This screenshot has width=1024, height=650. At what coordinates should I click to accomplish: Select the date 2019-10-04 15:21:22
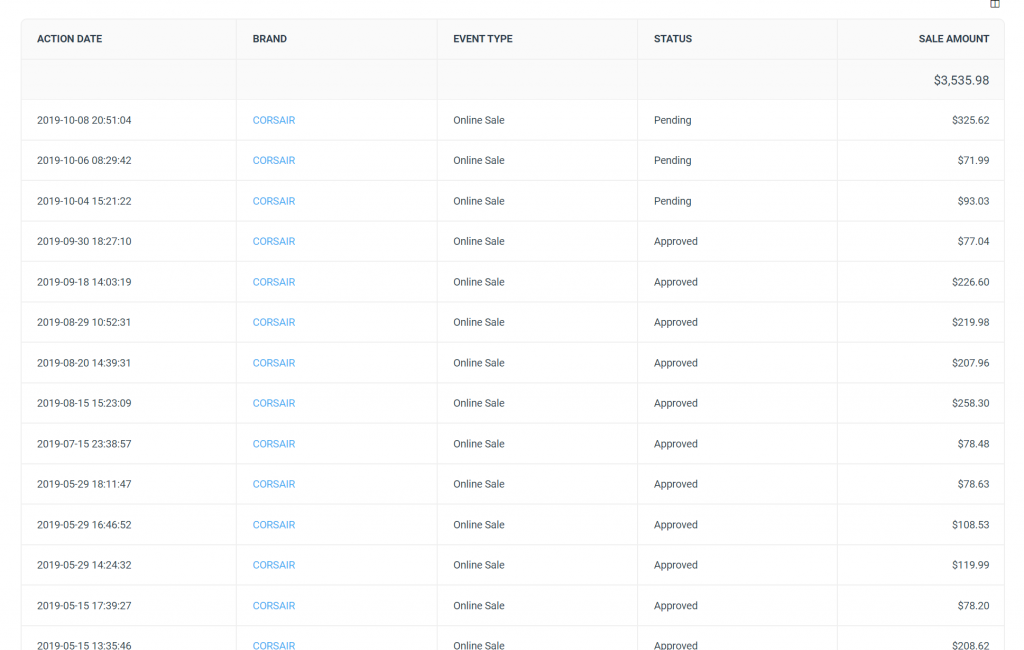(84, 201)
